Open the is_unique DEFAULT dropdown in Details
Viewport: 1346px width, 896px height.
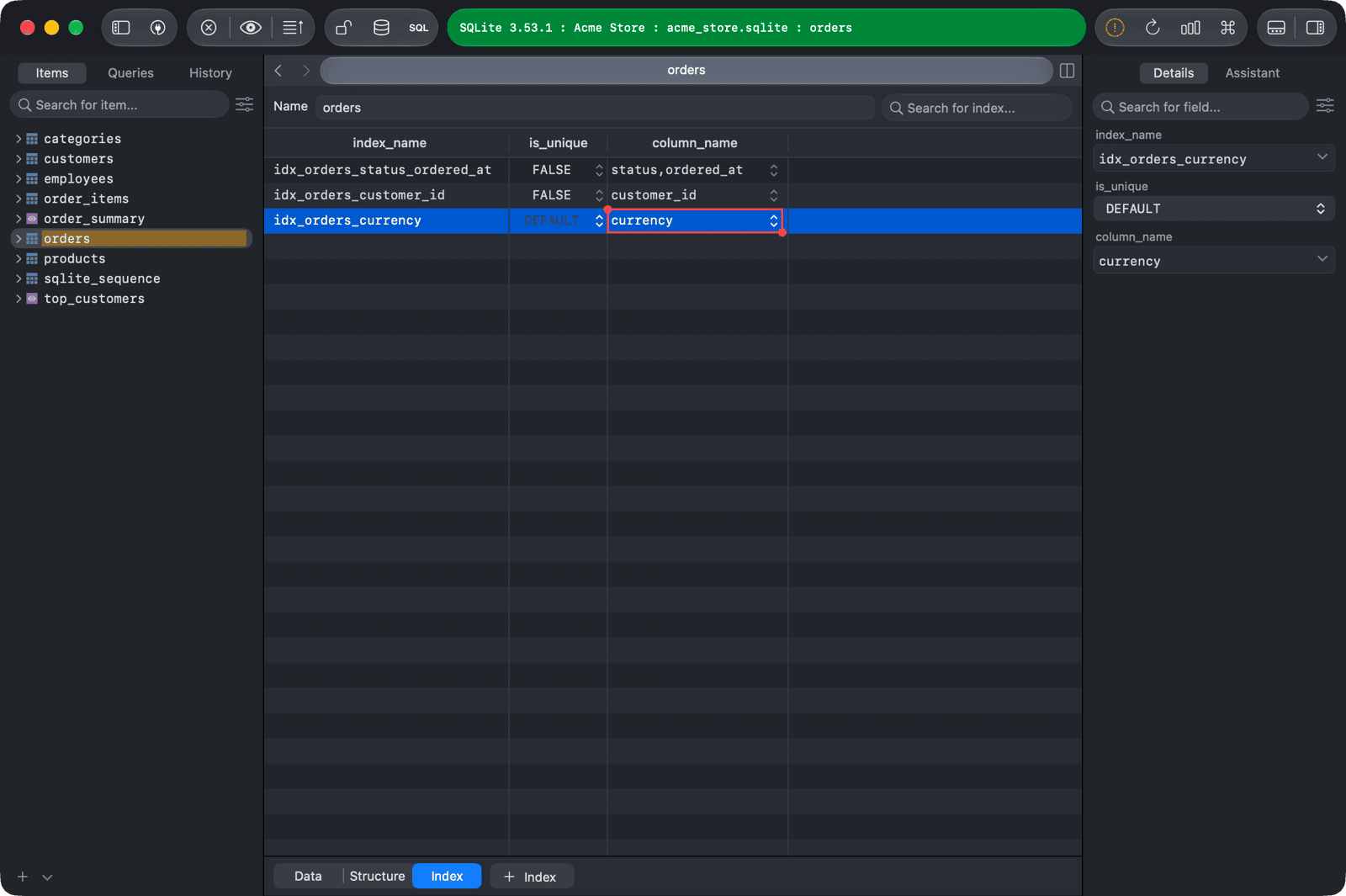1214,209
